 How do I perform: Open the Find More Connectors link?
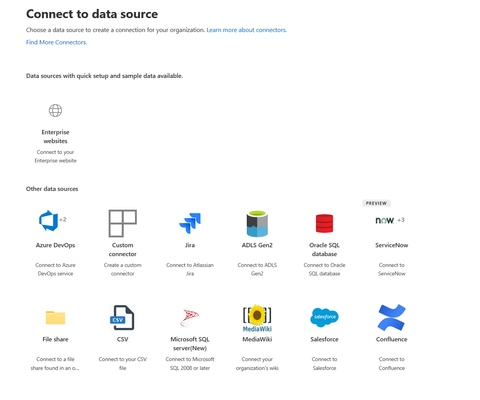(x=56, y=42)
